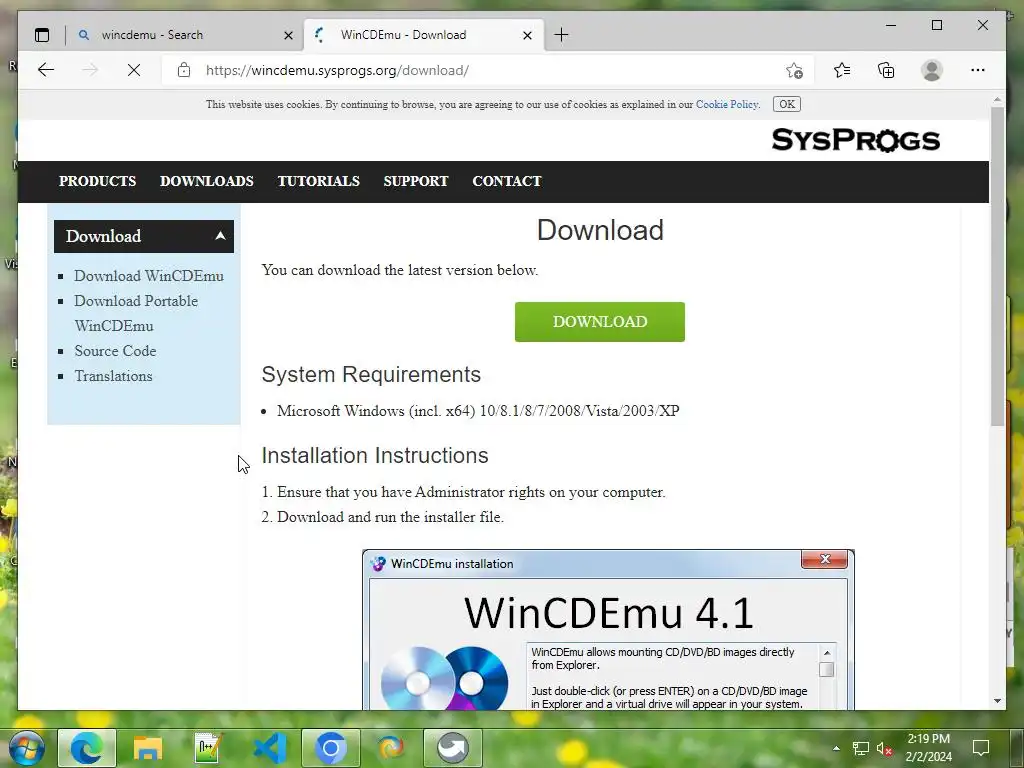Open Notepad++ from the taskbar
This screenshot has height=768, width=1024.
click(208, 748)
